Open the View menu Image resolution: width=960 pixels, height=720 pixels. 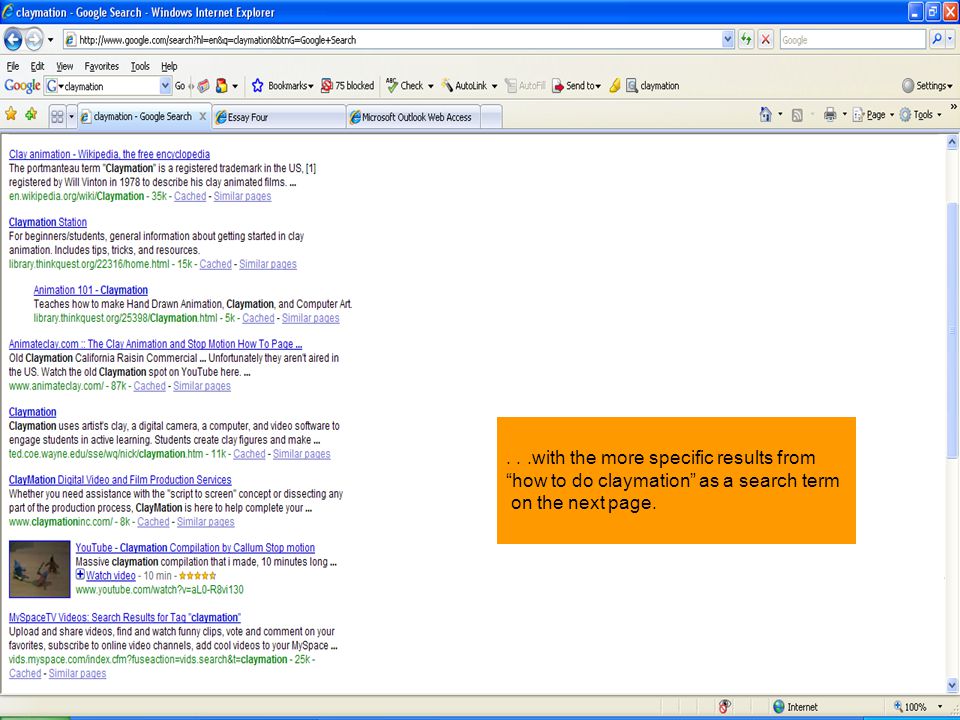pyautogui.click(x=64, y=66)
